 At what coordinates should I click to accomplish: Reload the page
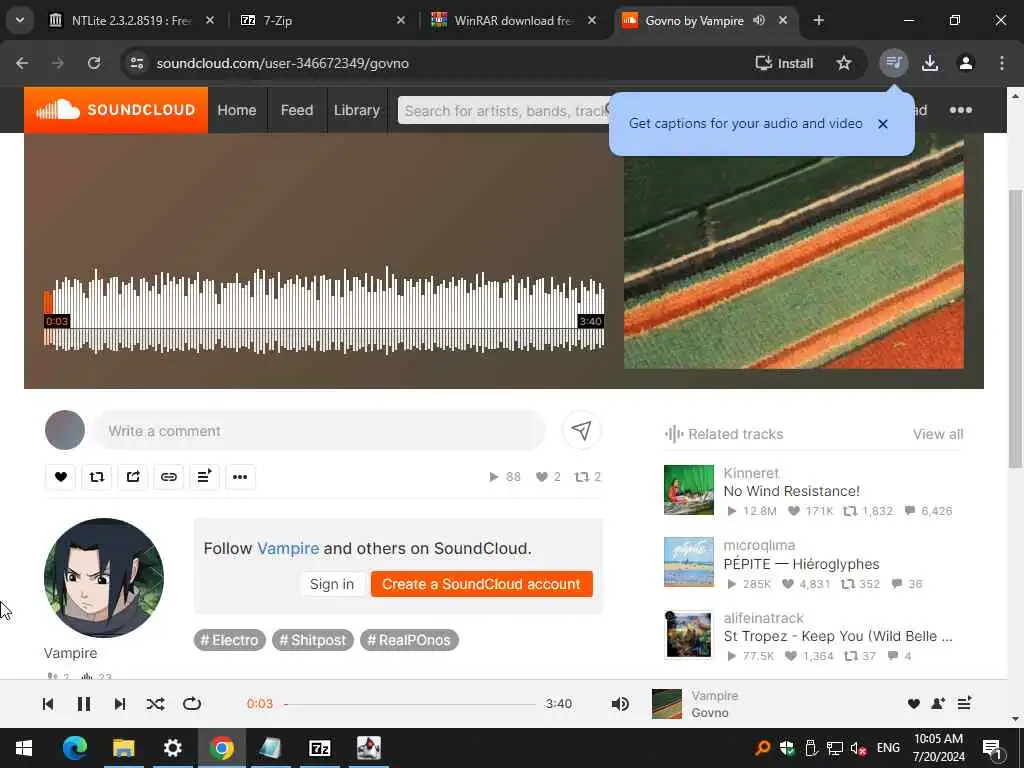point(94,63)
